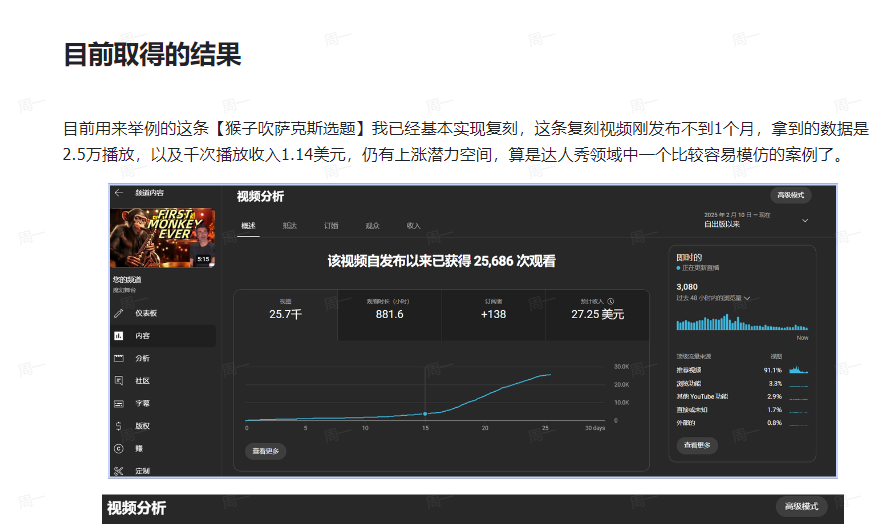The width and height of the screenshot is (883, 524).
Task: Click the 推荐视频 91.1% traffic source row
Action: (x=742, y=370)
